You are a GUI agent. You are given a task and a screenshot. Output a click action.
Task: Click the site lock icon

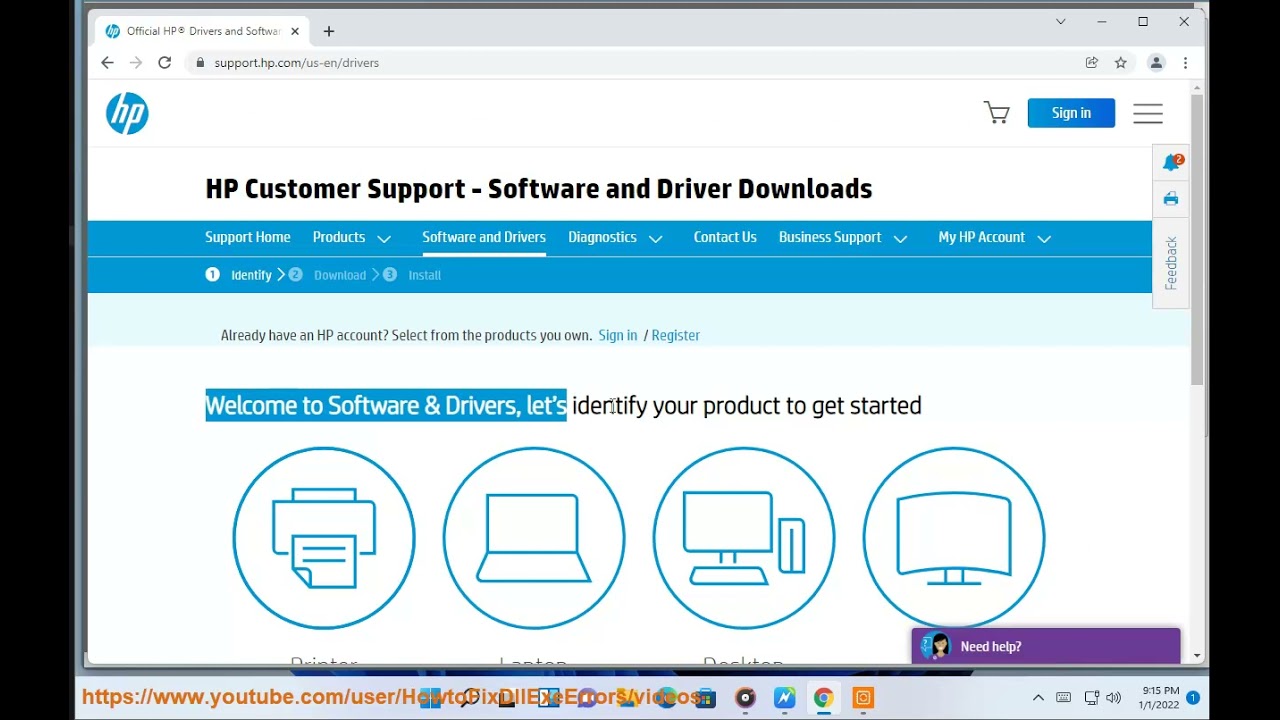click(x=200, y=62)
